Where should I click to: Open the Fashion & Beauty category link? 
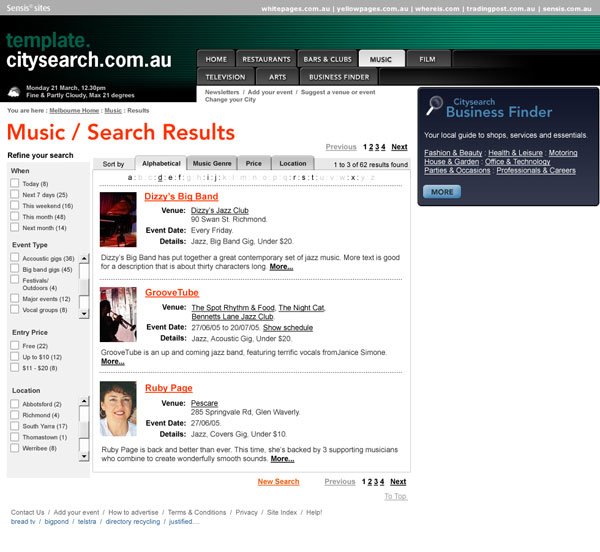(x=452, y=152)
